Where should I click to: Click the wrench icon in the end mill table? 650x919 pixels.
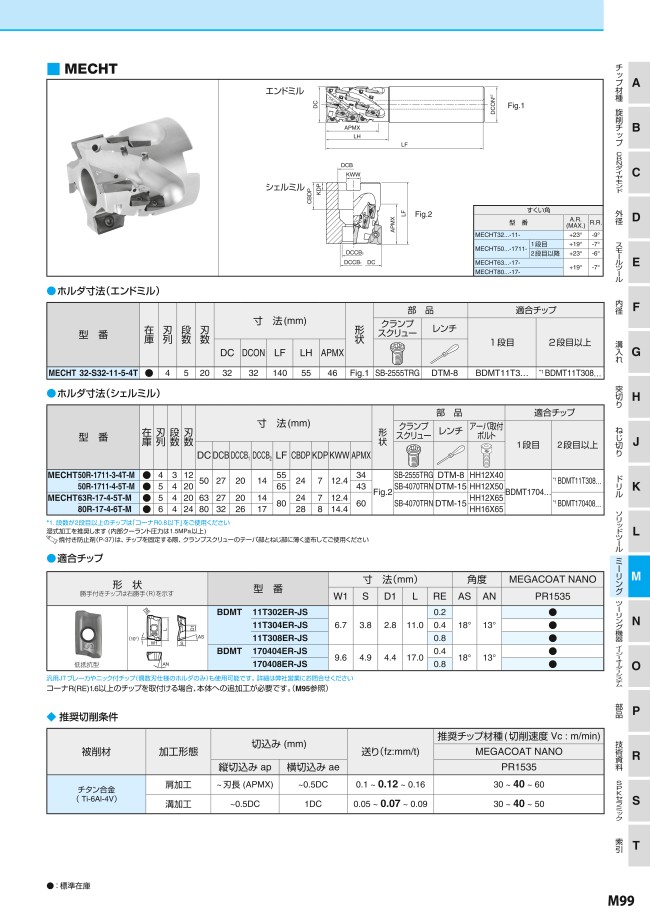443,352
